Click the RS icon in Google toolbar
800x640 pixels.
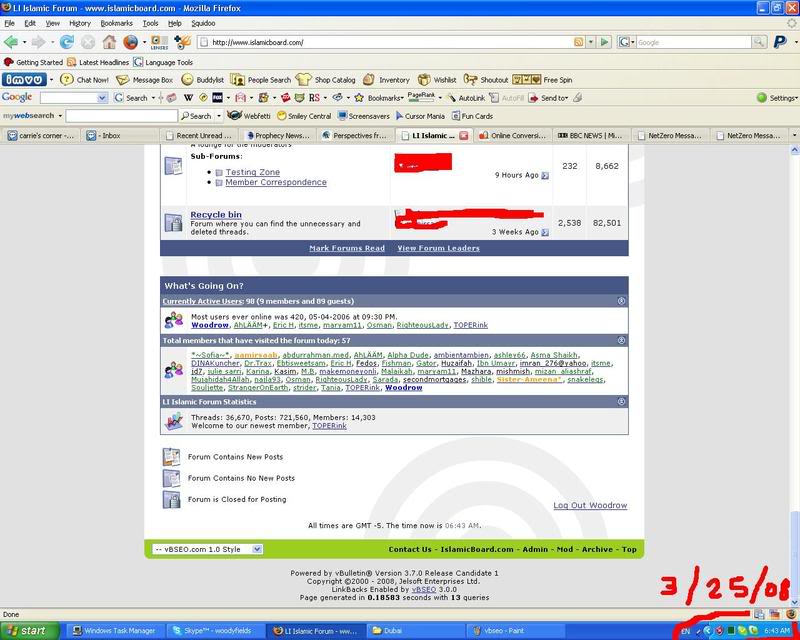click(314, 97)
